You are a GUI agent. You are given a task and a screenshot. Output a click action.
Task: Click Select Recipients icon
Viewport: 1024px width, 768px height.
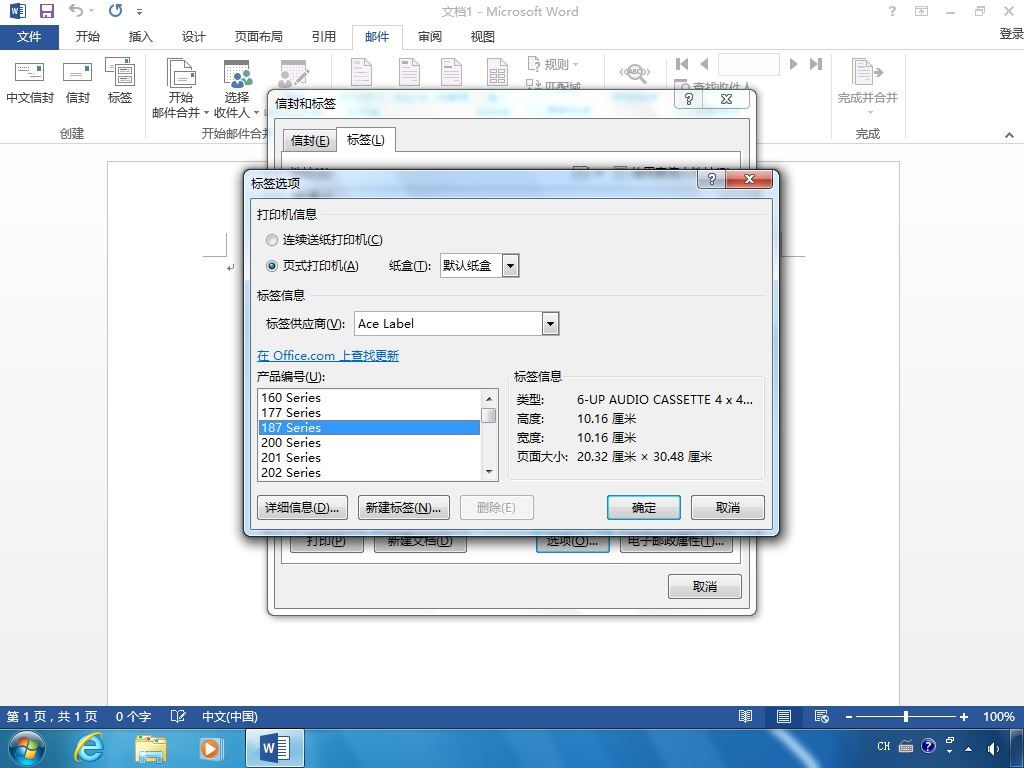(236, 88)
